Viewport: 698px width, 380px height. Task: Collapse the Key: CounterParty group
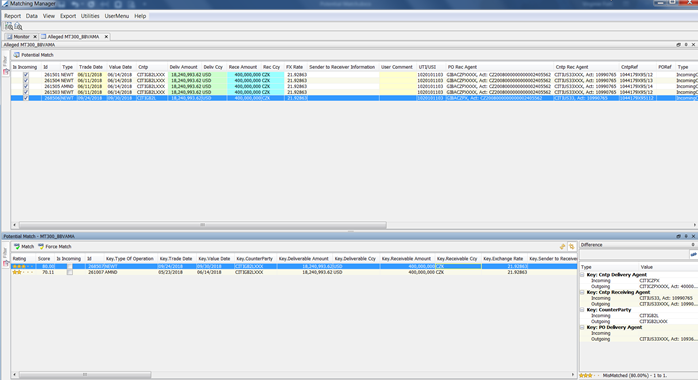tap(582, 310)
